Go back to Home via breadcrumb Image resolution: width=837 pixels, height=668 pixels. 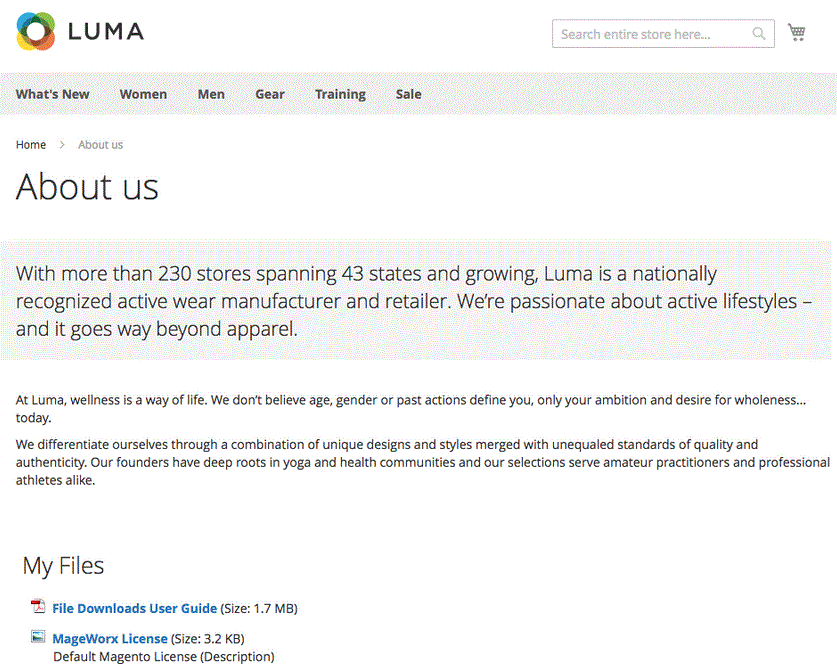(x=31, y=145)
